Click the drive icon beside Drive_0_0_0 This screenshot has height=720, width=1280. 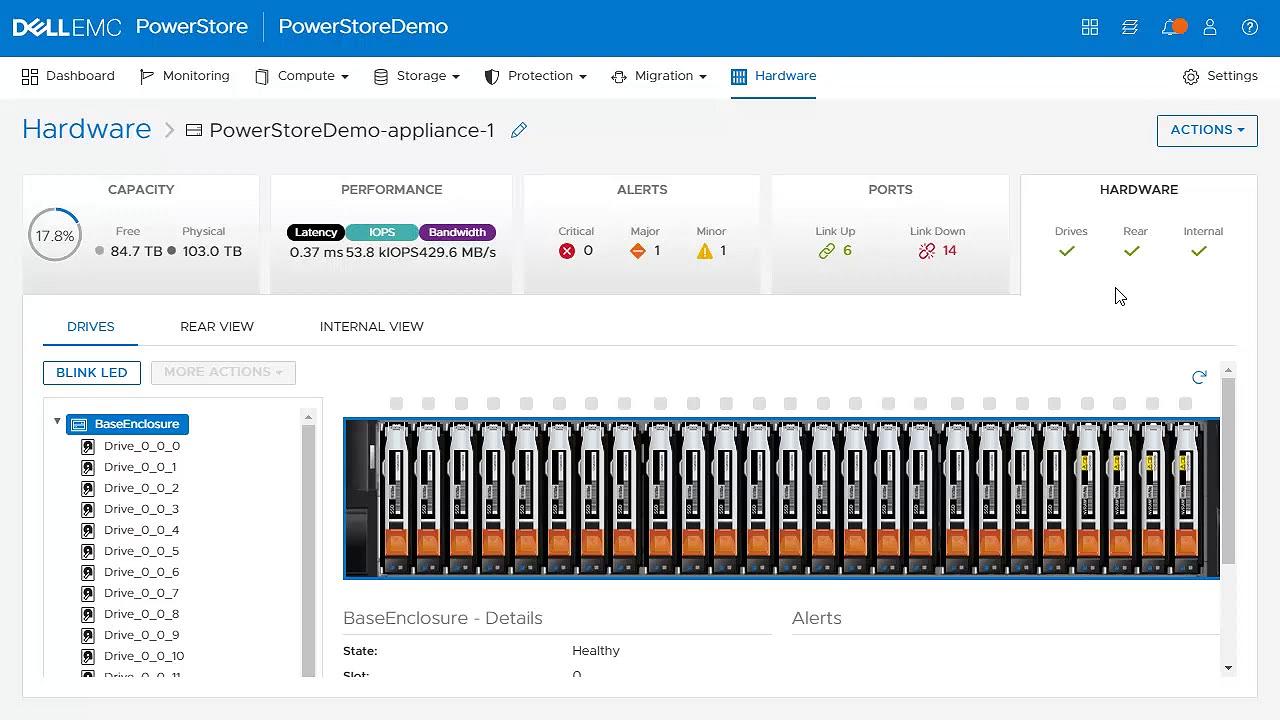[x=88, y=446]
